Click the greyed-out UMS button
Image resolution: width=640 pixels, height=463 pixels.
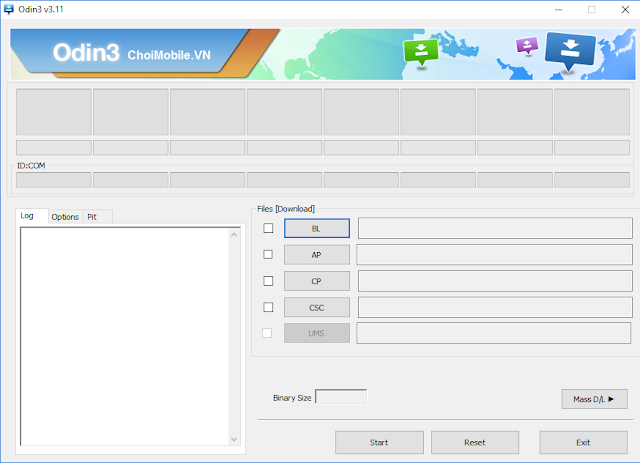[317, 333]
